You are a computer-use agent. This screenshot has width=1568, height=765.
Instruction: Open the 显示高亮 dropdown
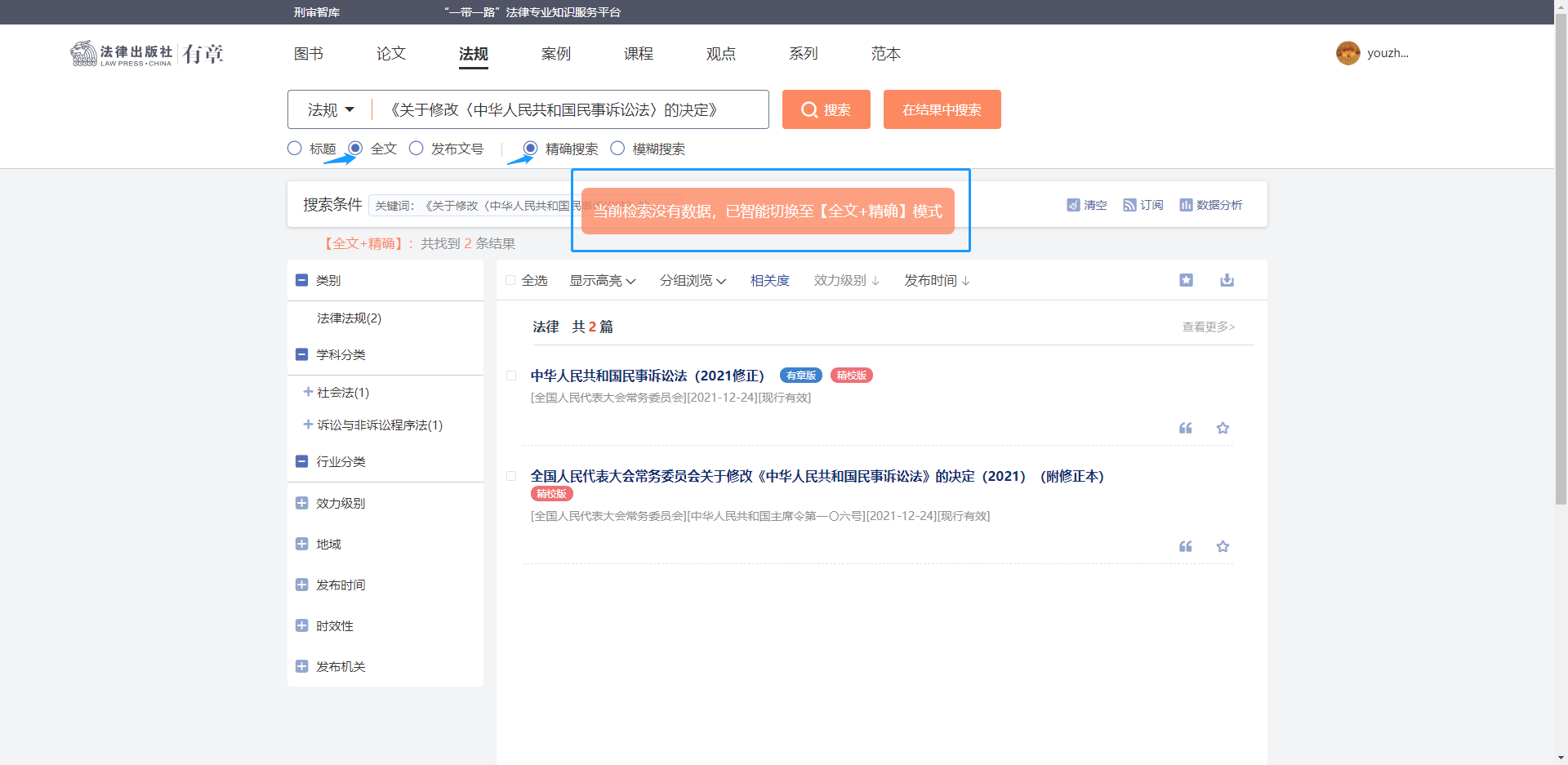(x=602, y=281)
